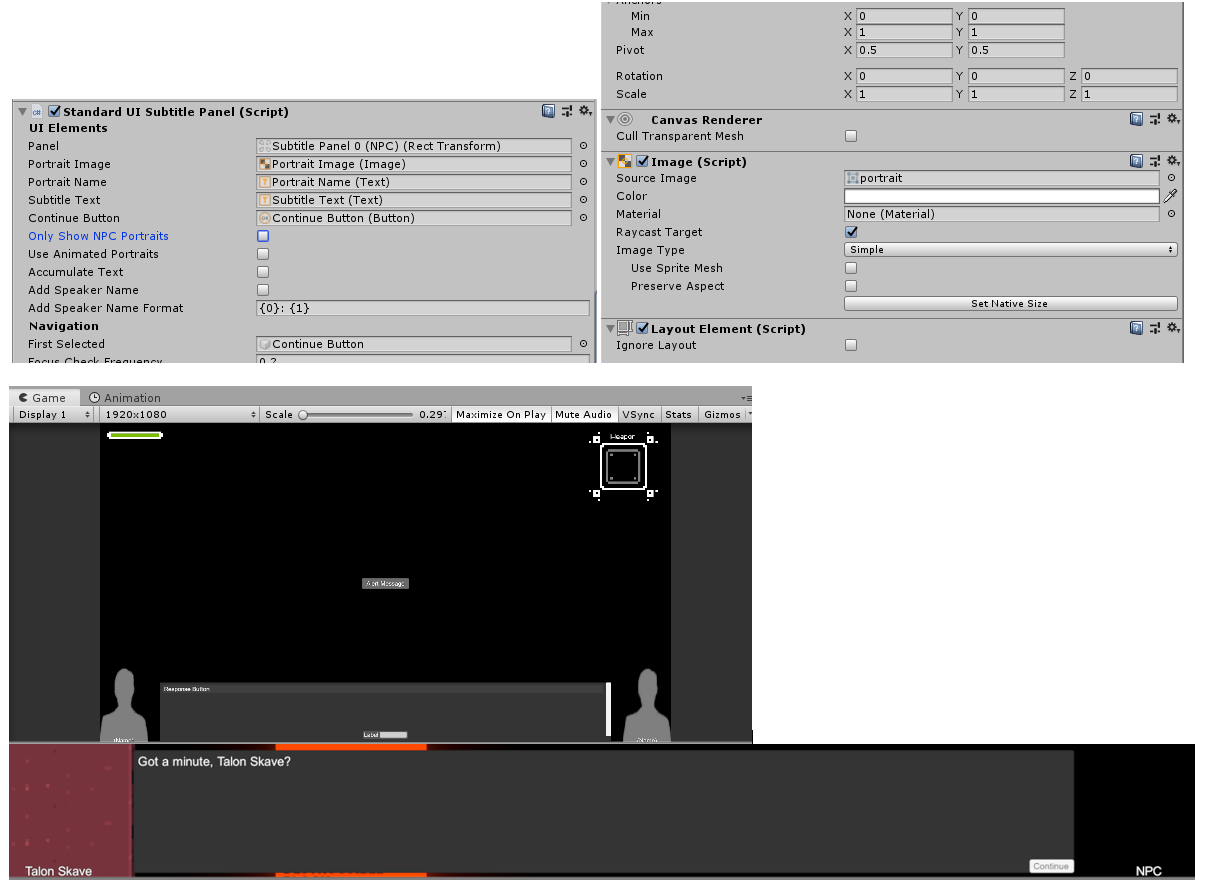
Task: Open help for Standard UI Subtitle Panel script
Action: pos(548,111)
